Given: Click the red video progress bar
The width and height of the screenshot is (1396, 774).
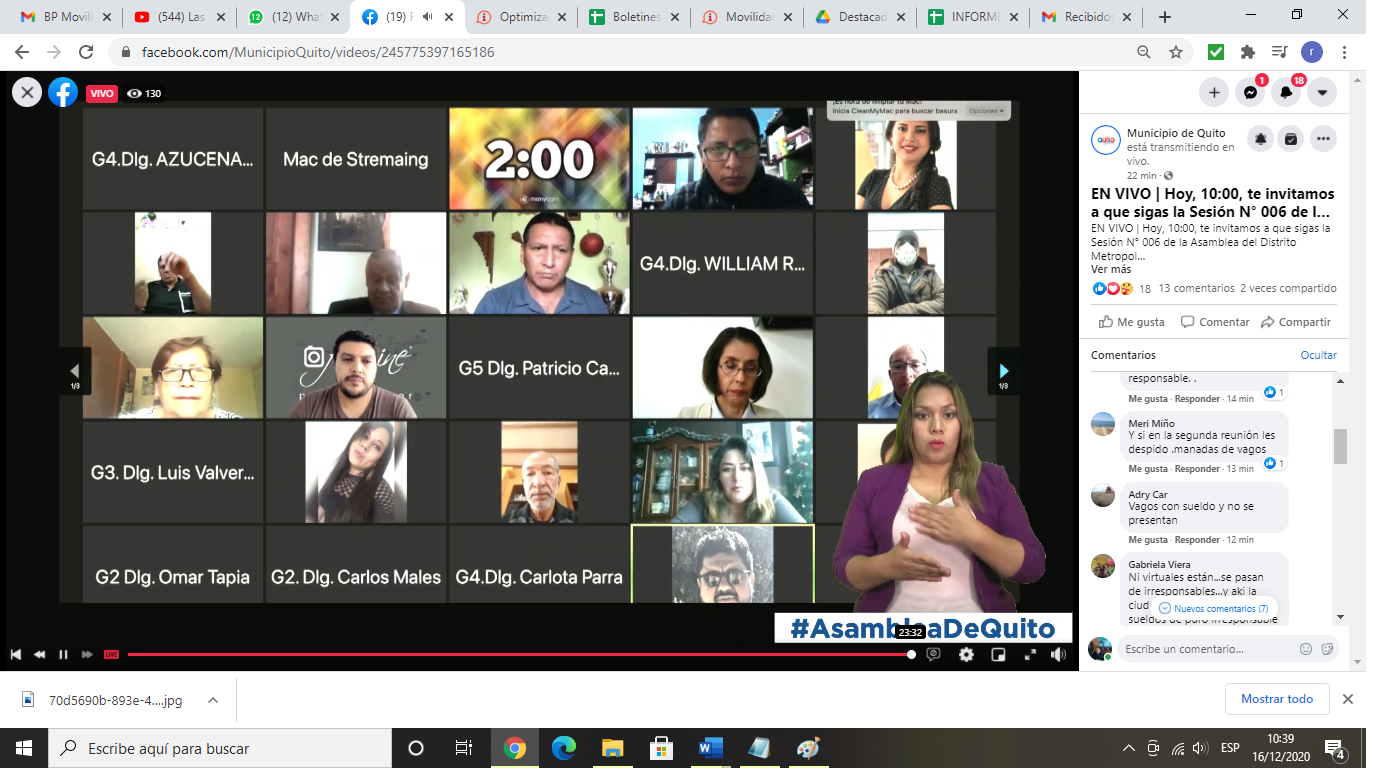Looking at the screenshot, I should 520,654.
